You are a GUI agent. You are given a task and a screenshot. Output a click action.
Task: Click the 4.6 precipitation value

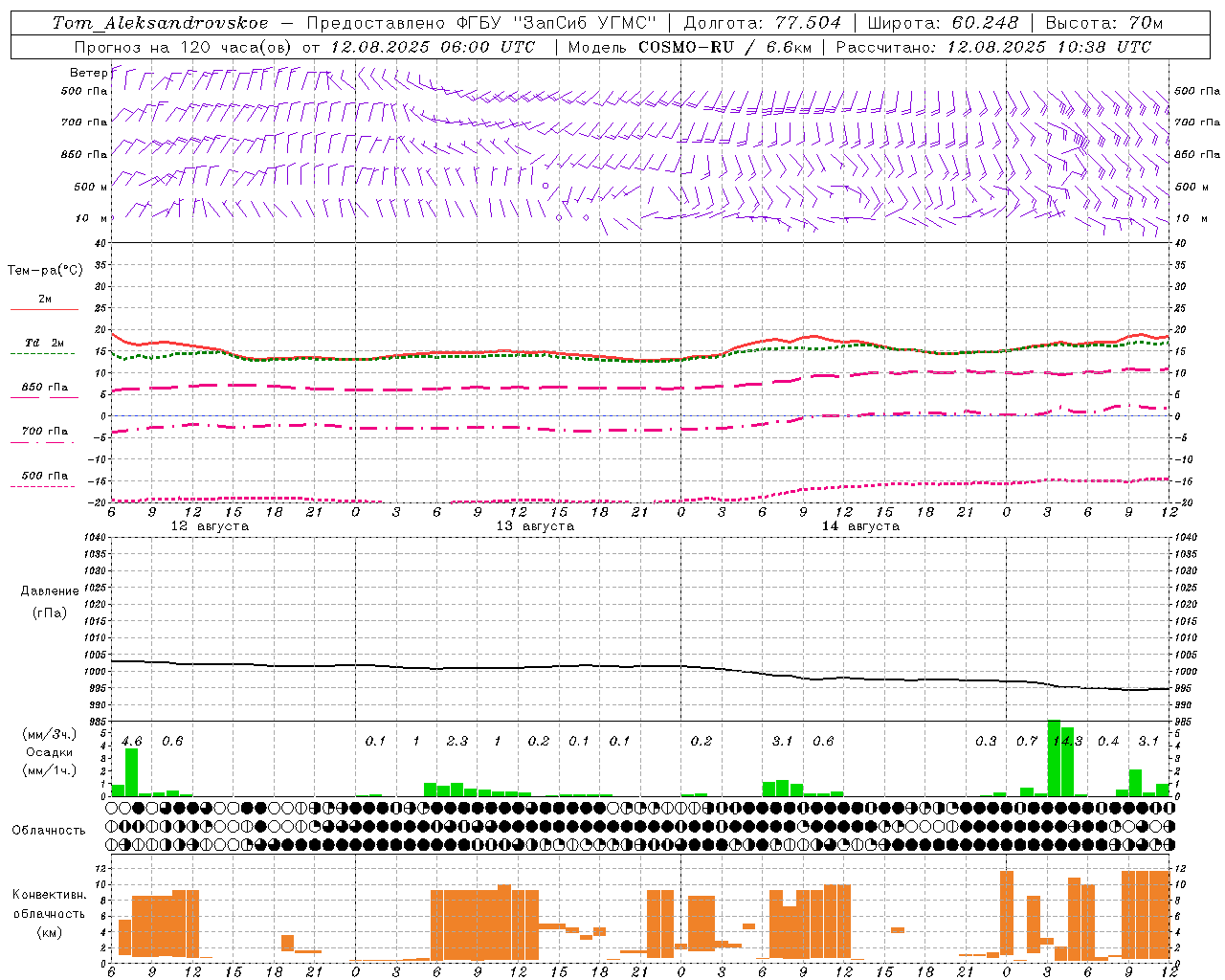click(x=132, y=742)
